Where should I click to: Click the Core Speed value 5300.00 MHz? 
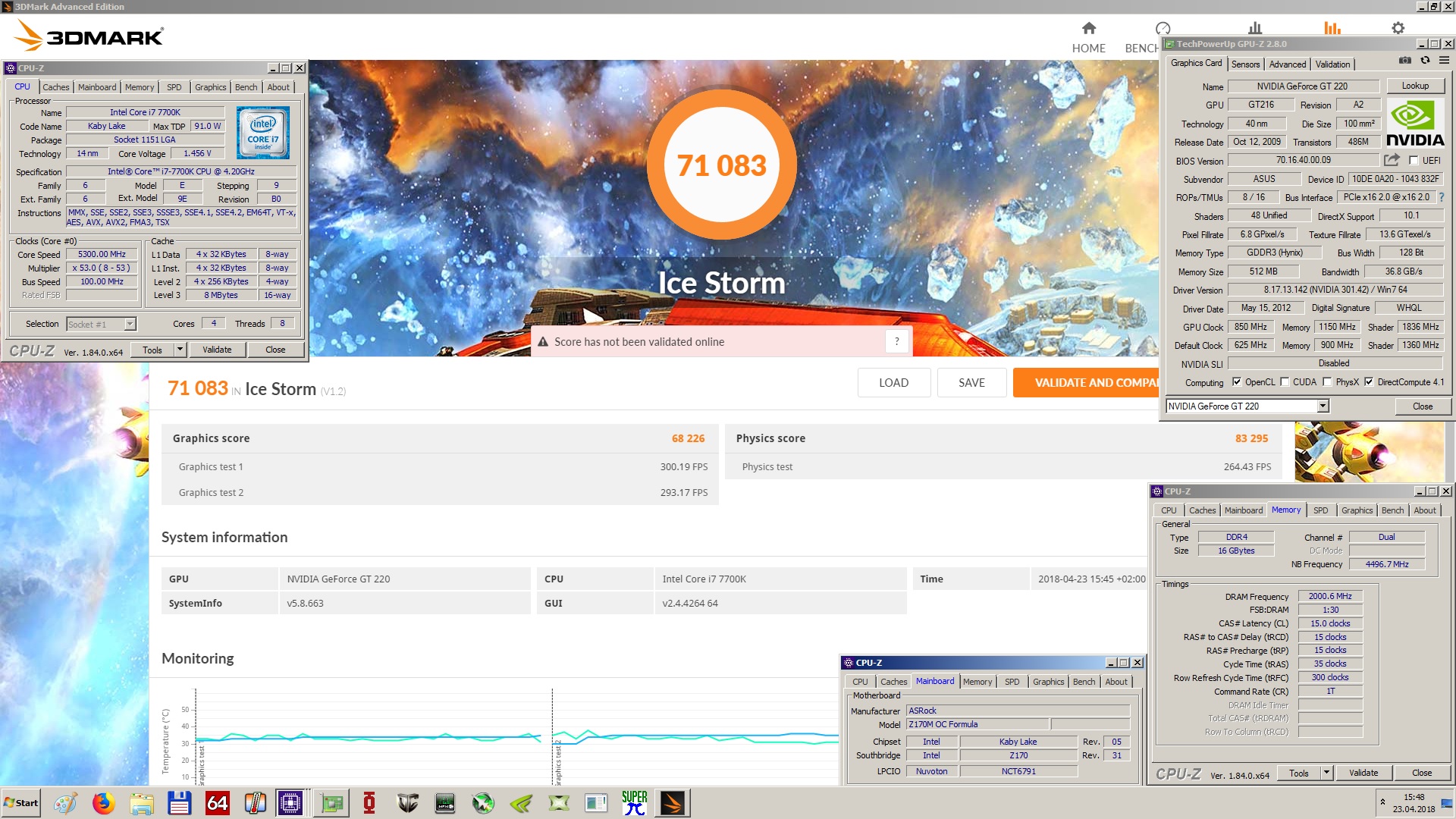tap(102, 255)
